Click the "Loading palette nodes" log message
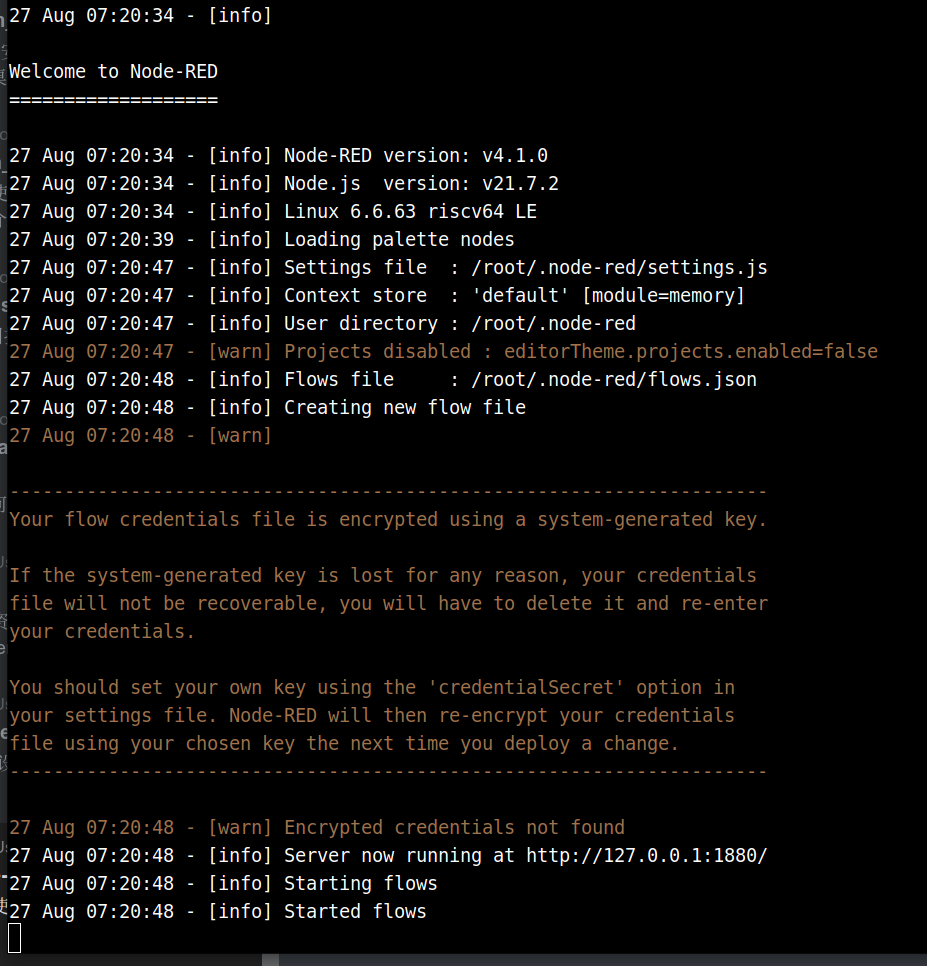927x966 pixels. click(x=399, y=240)
